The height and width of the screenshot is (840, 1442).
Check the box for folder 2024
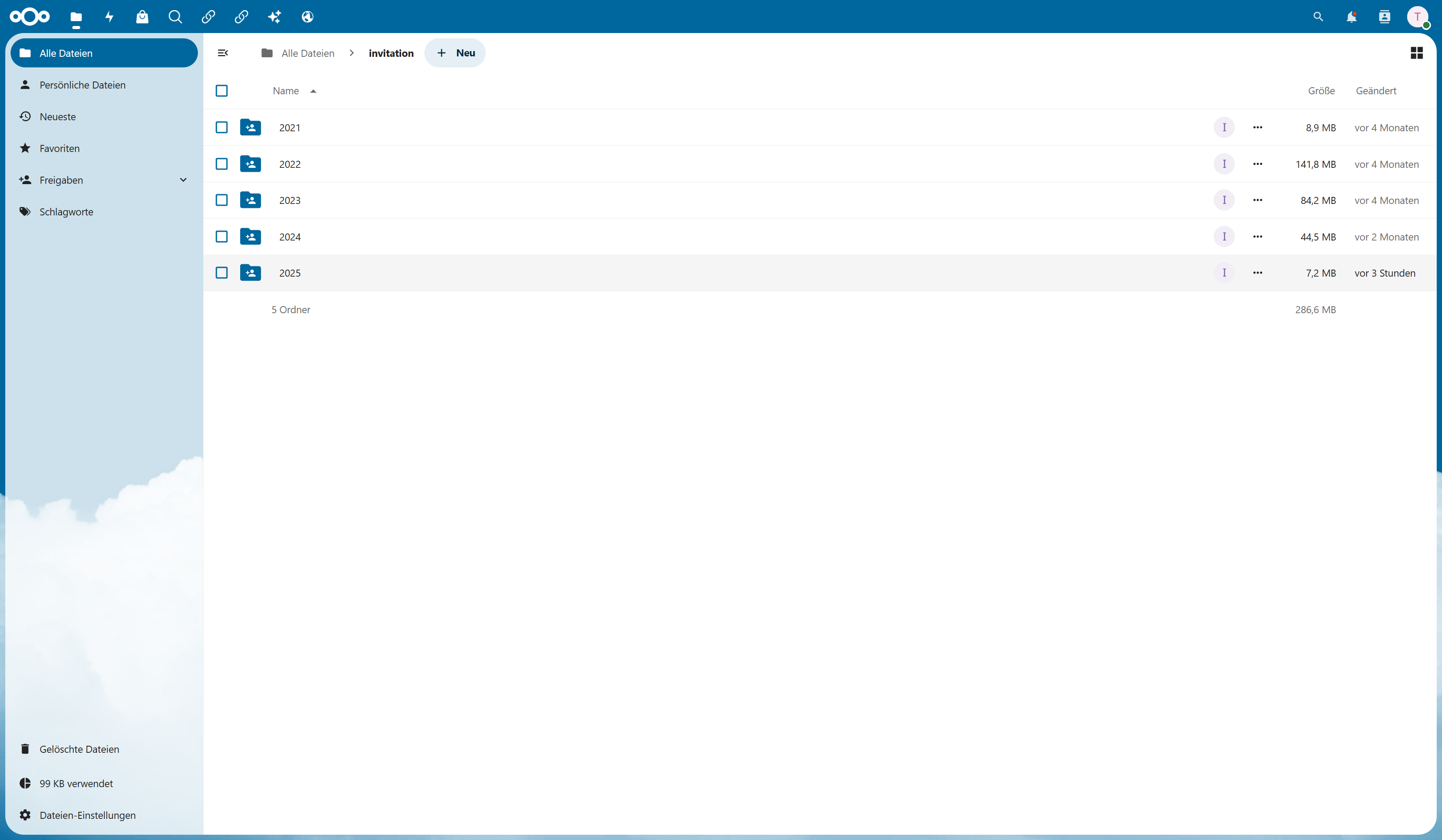221,236
